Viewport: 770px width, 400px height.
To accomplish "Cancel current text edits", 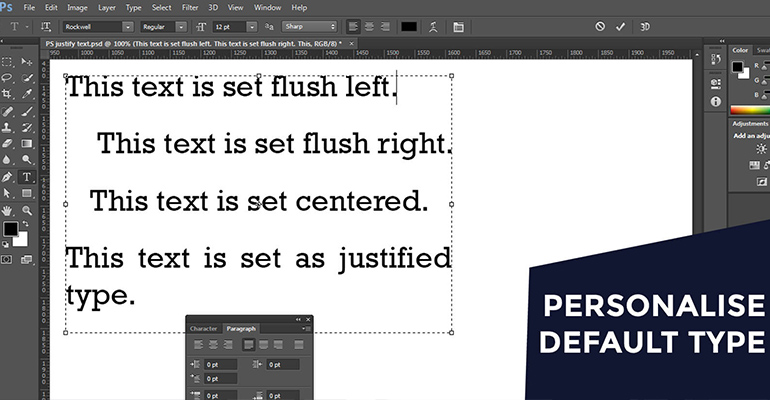I will click(600, 27).
